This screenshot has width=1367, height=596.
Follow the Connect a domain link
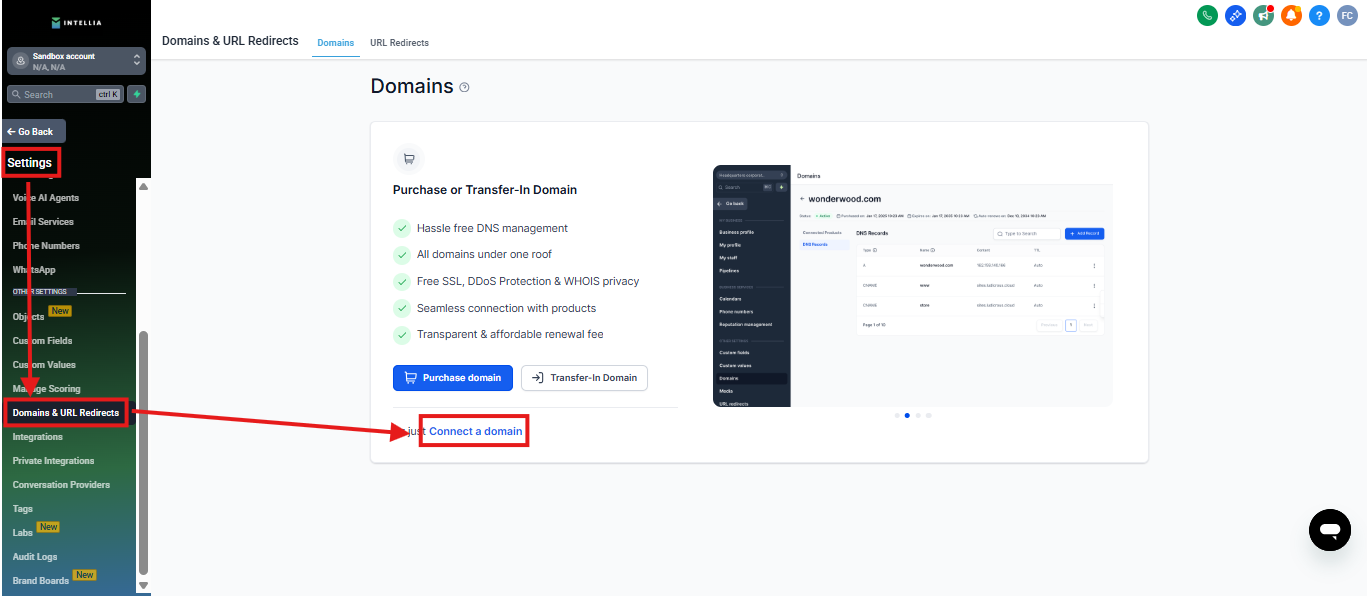[475, 431]
